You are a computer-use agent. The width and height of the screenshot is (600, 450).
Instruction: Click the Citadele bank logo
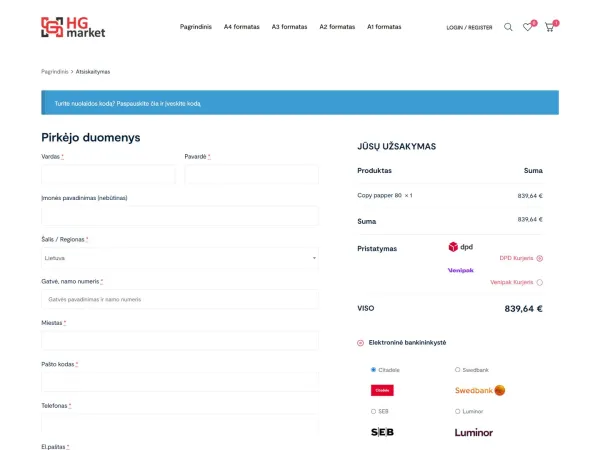click(382, 390)
